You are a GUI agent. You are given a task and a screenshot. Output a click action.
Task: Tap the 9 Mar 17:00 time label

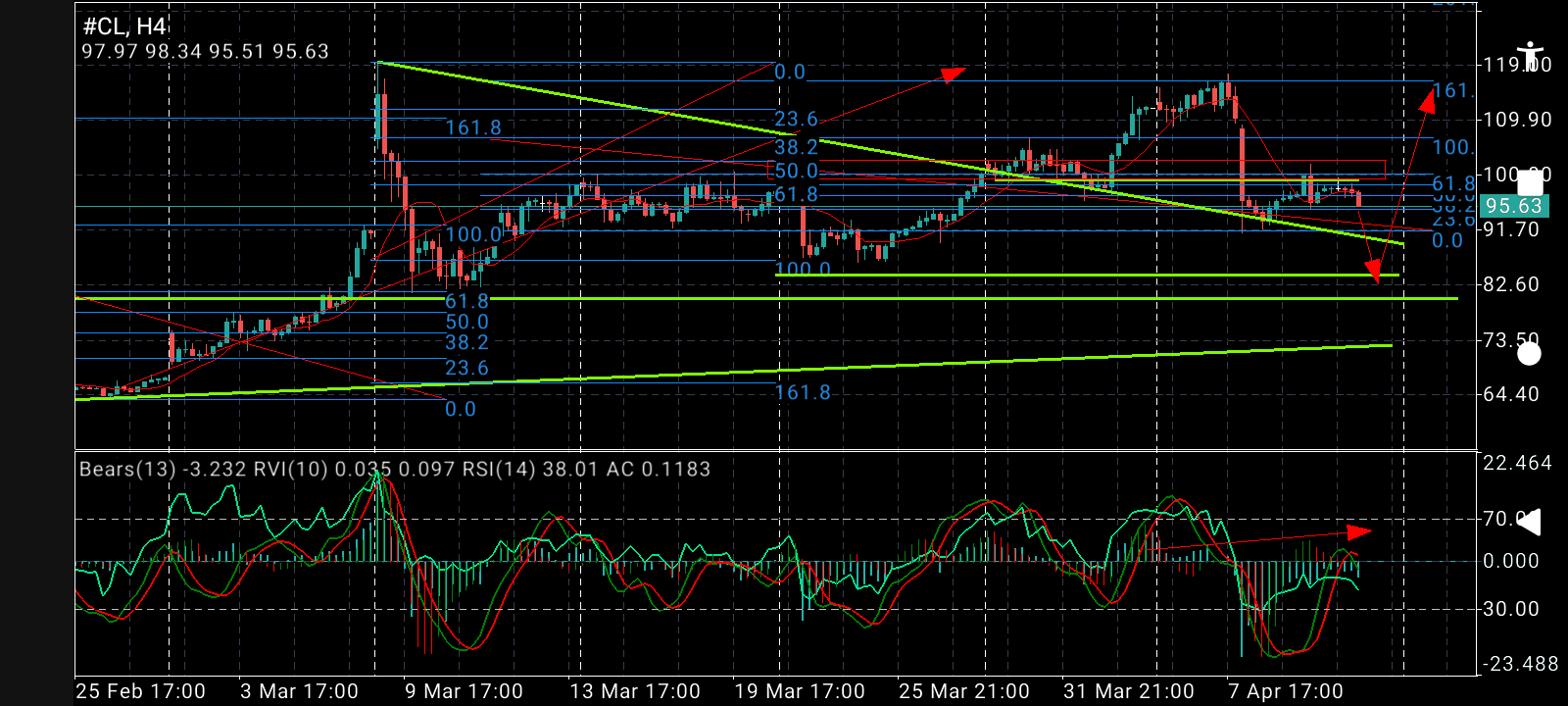465,691
